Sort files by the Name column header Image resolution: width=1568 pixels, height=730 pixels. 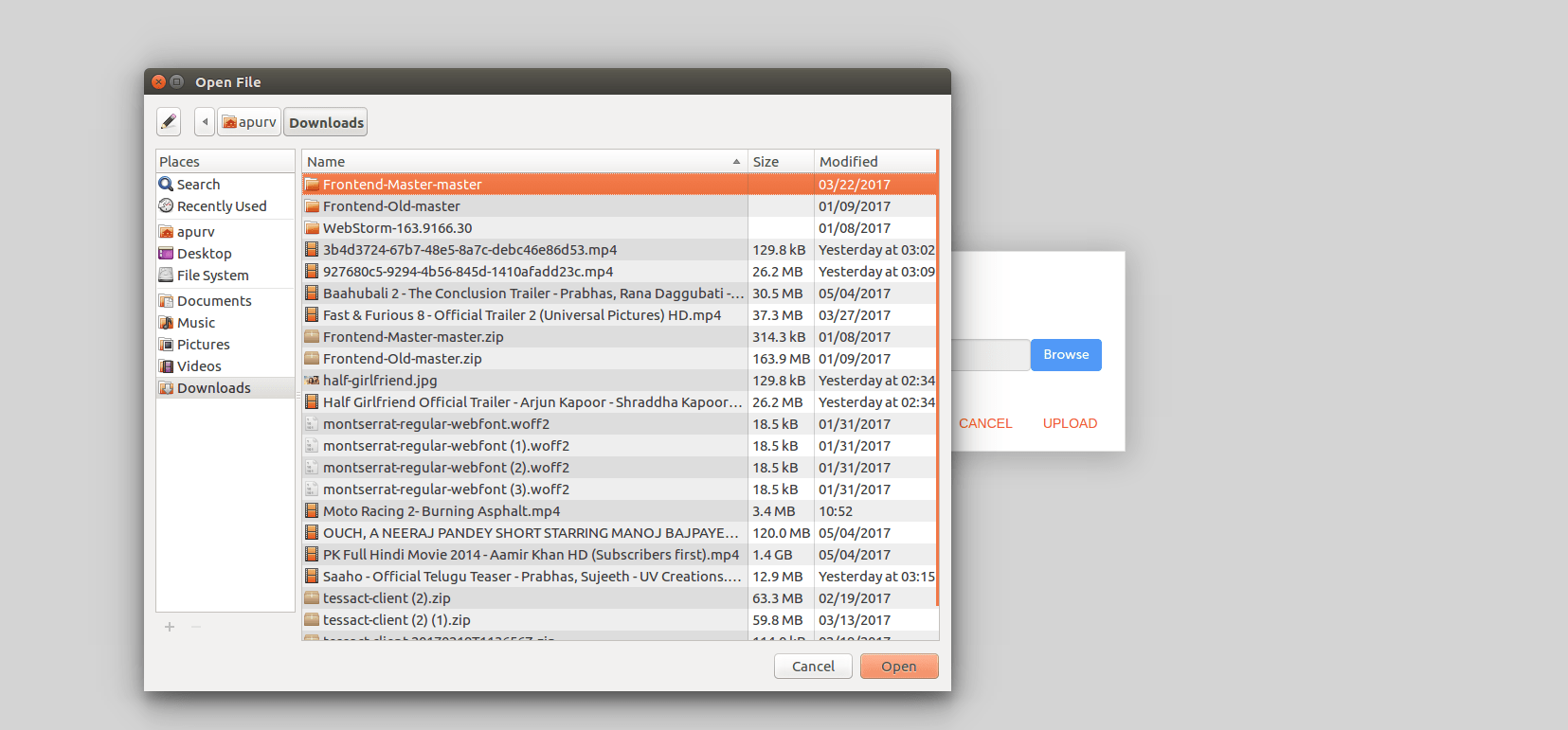525,162
